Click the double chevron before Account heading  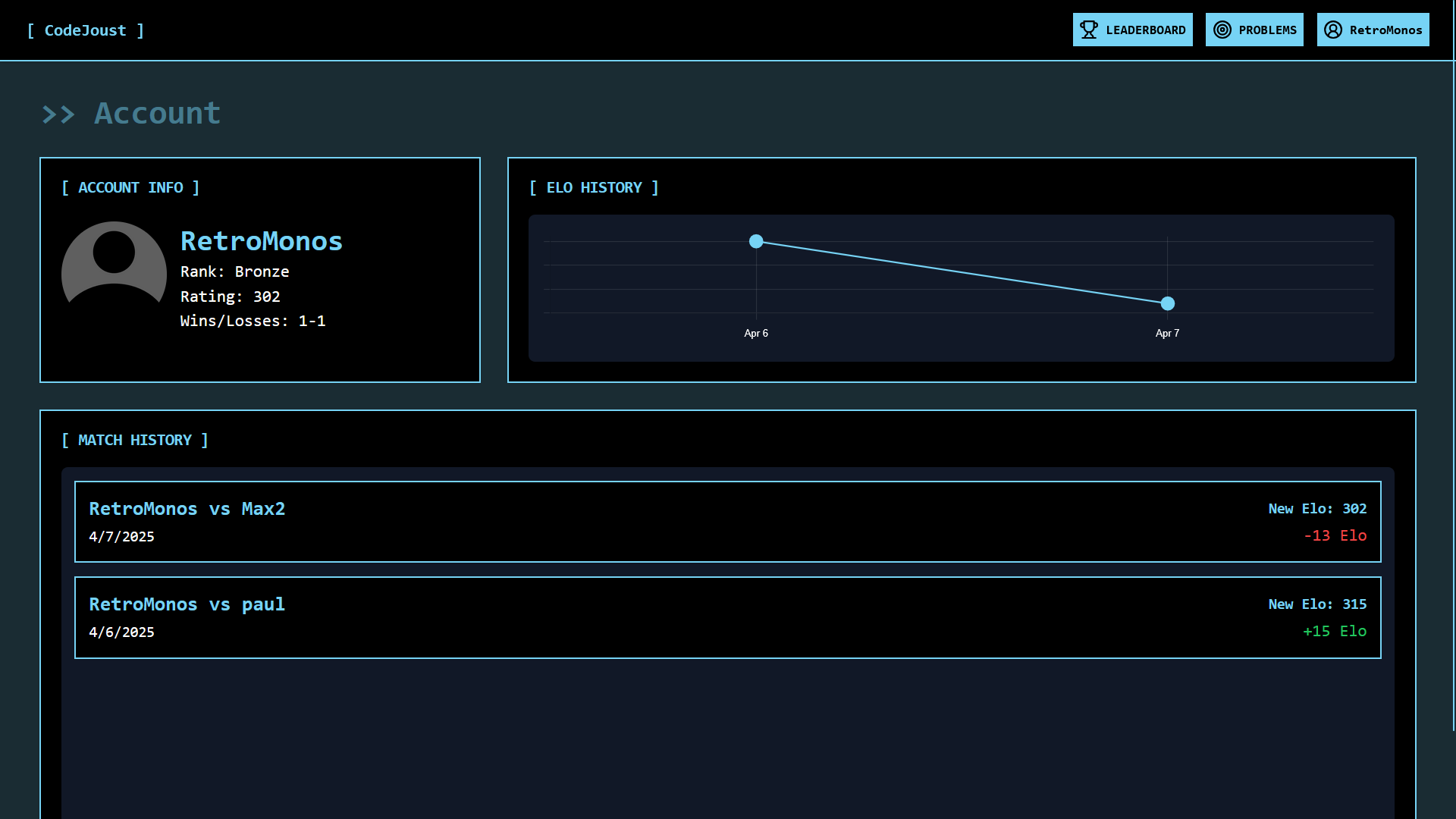pyautogui.click(x=58, y=115)
